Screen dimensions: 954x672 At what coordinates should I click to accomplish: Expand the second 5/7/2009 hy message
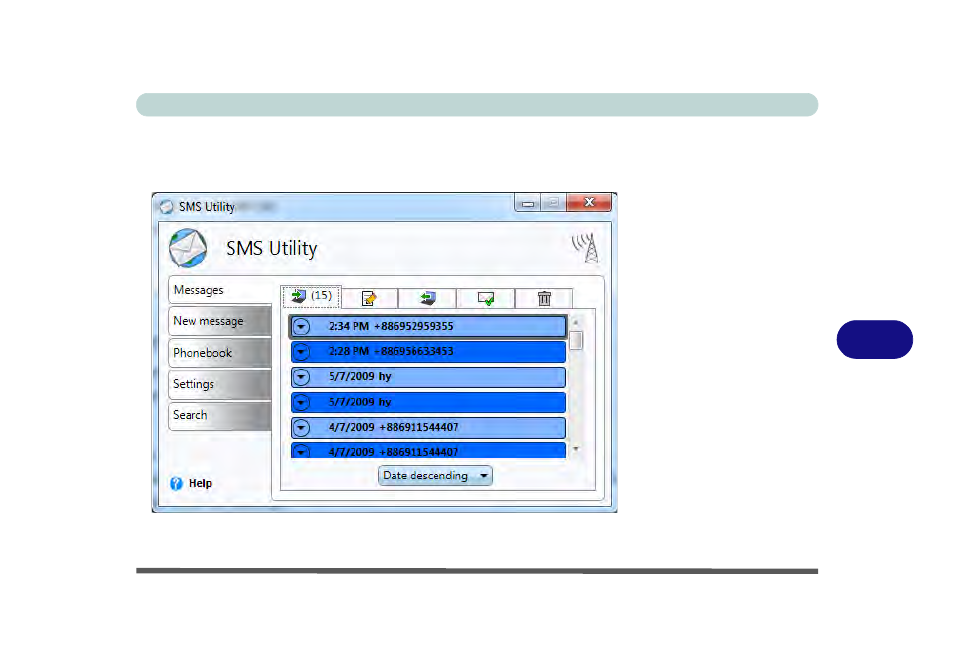301,403
